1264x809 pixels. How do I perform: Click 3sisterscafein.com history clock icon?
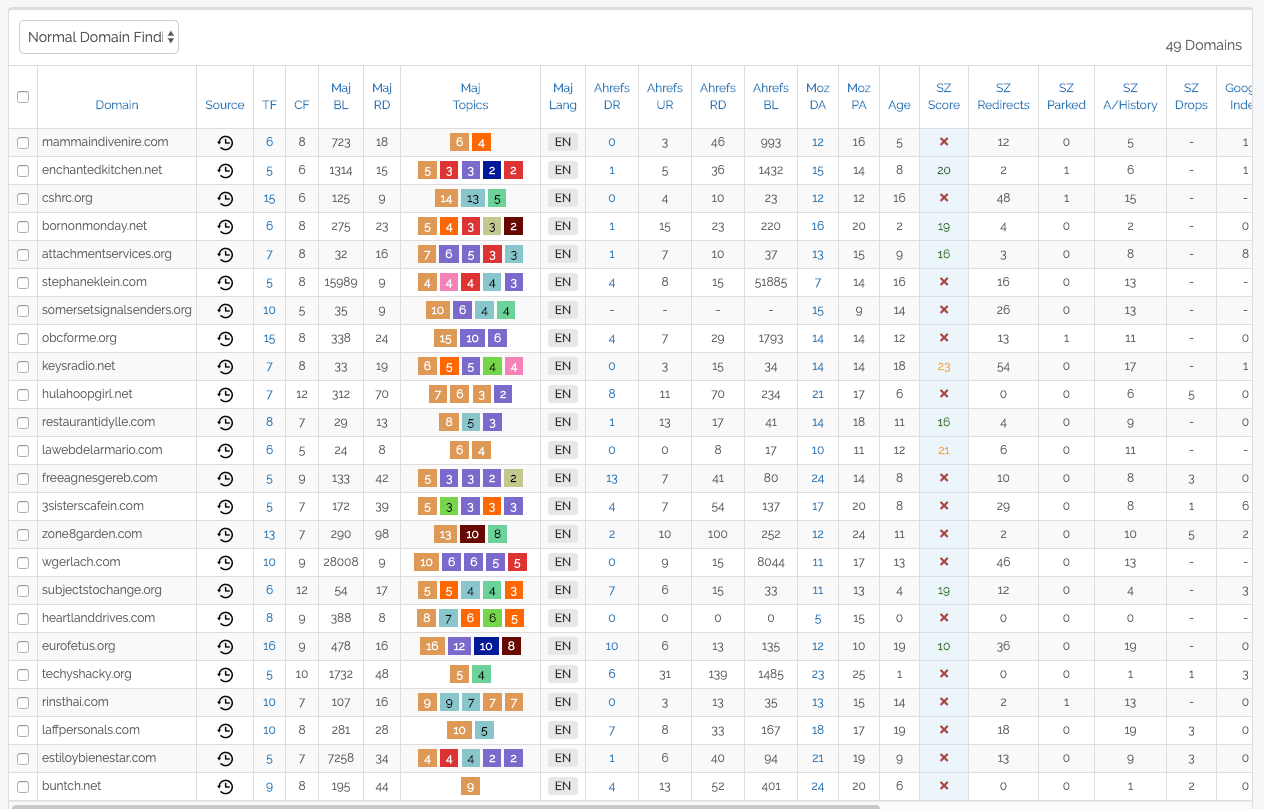pos(225,506)
